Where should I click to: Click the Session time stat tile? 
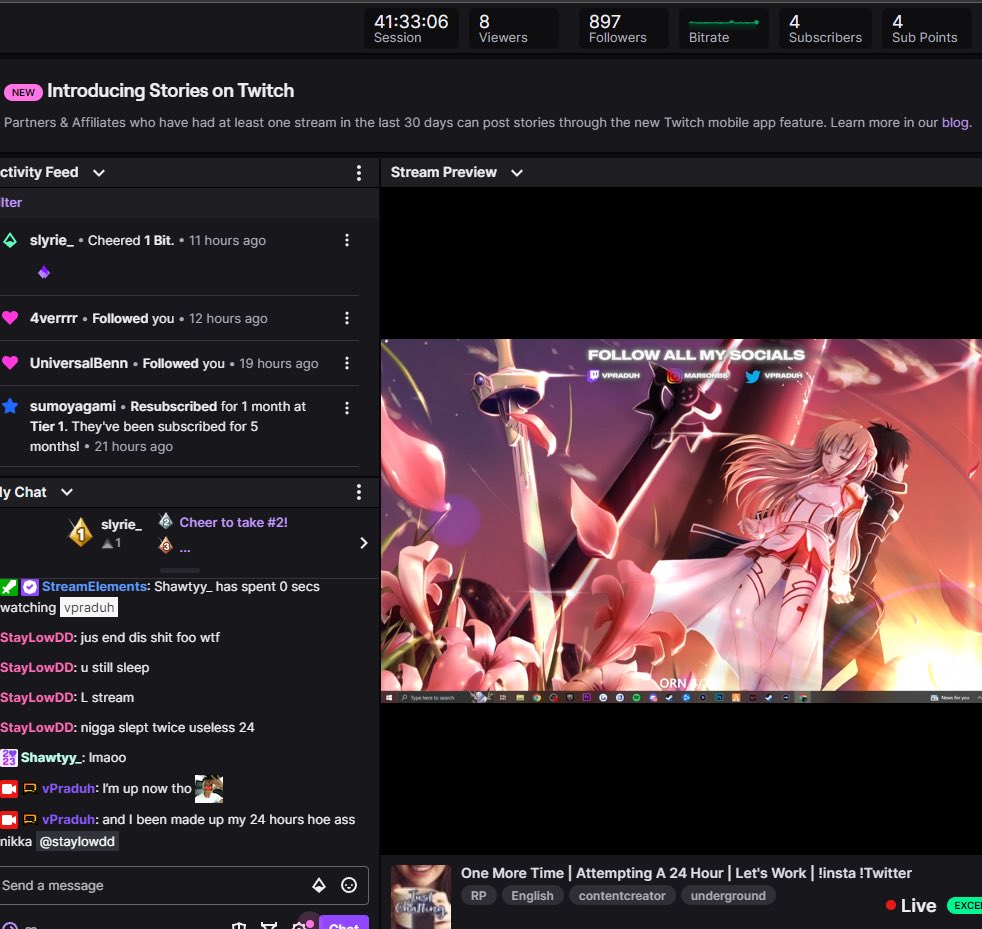(x=411, y=29)
